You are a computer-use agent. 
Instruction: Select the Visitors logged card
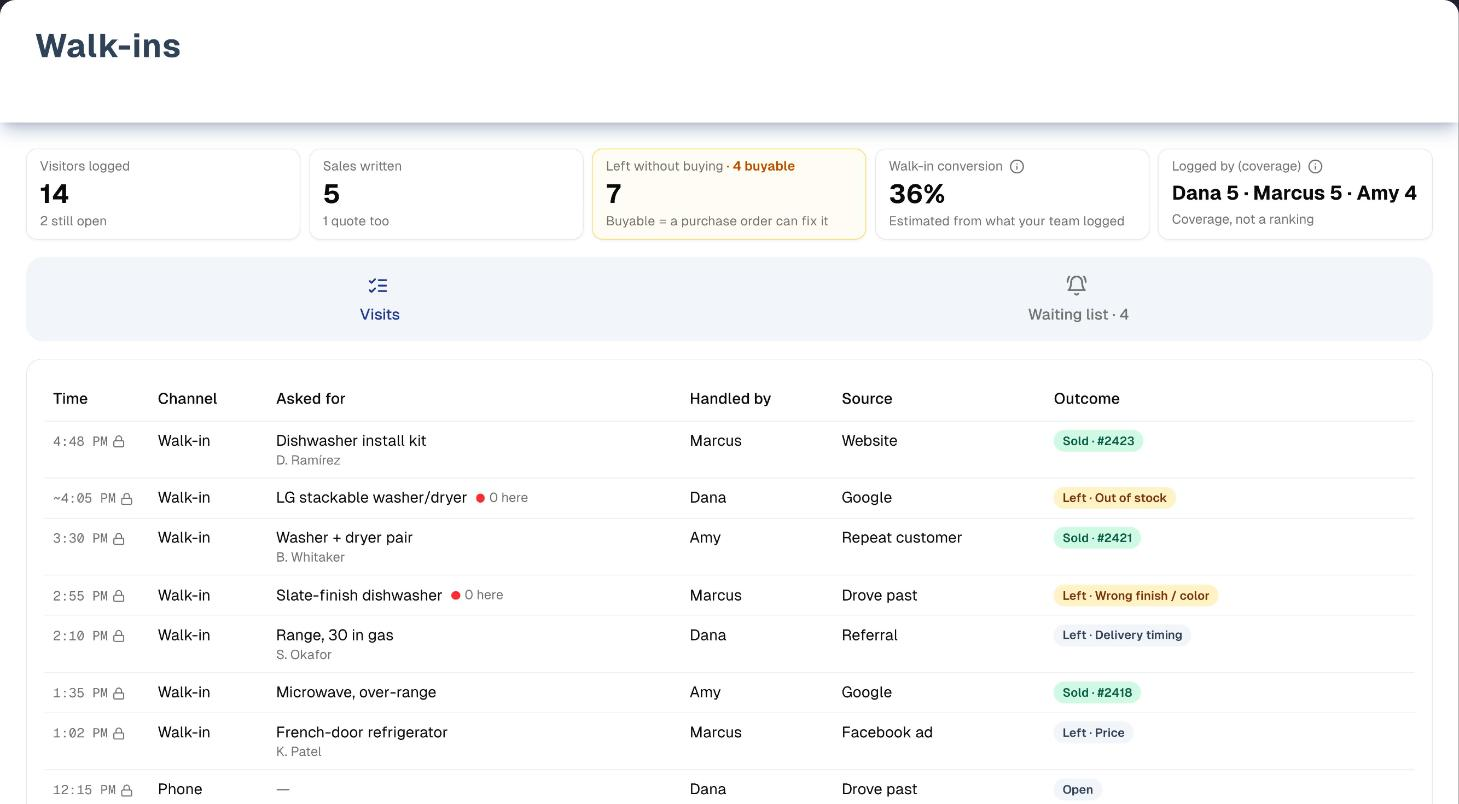tap(163, 194)
